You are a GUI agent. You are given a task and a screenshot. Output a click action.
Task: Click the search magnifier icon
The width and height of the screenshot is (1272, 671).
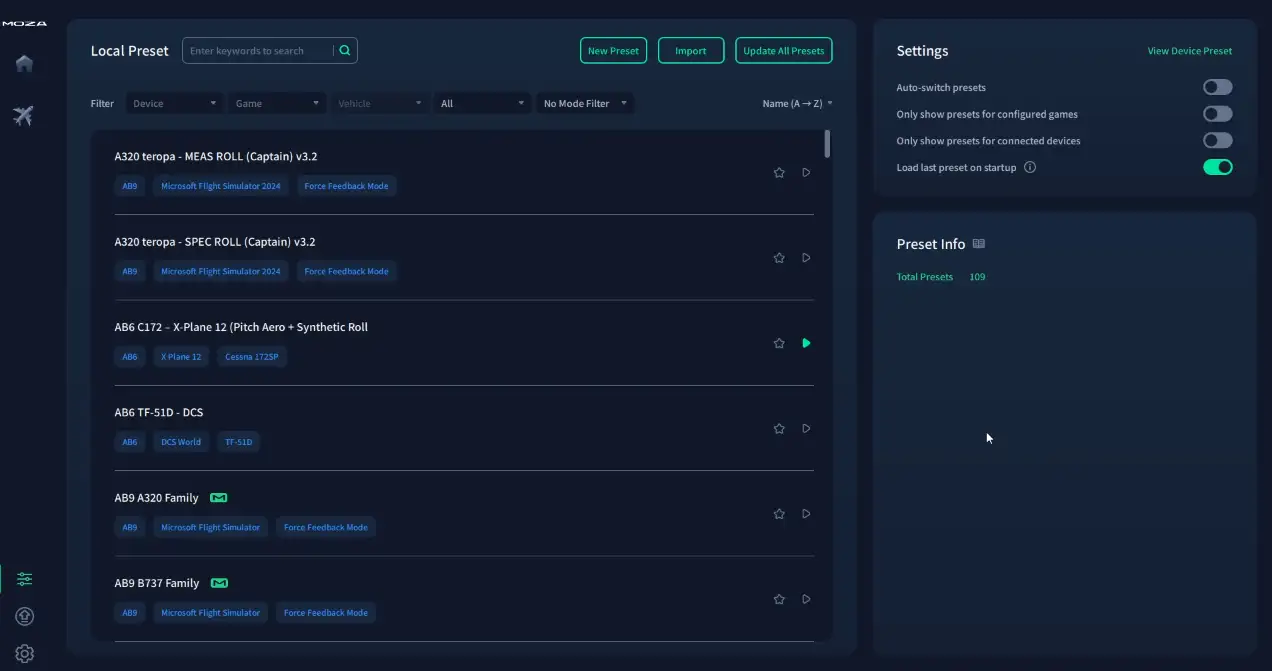coord(345,51)
